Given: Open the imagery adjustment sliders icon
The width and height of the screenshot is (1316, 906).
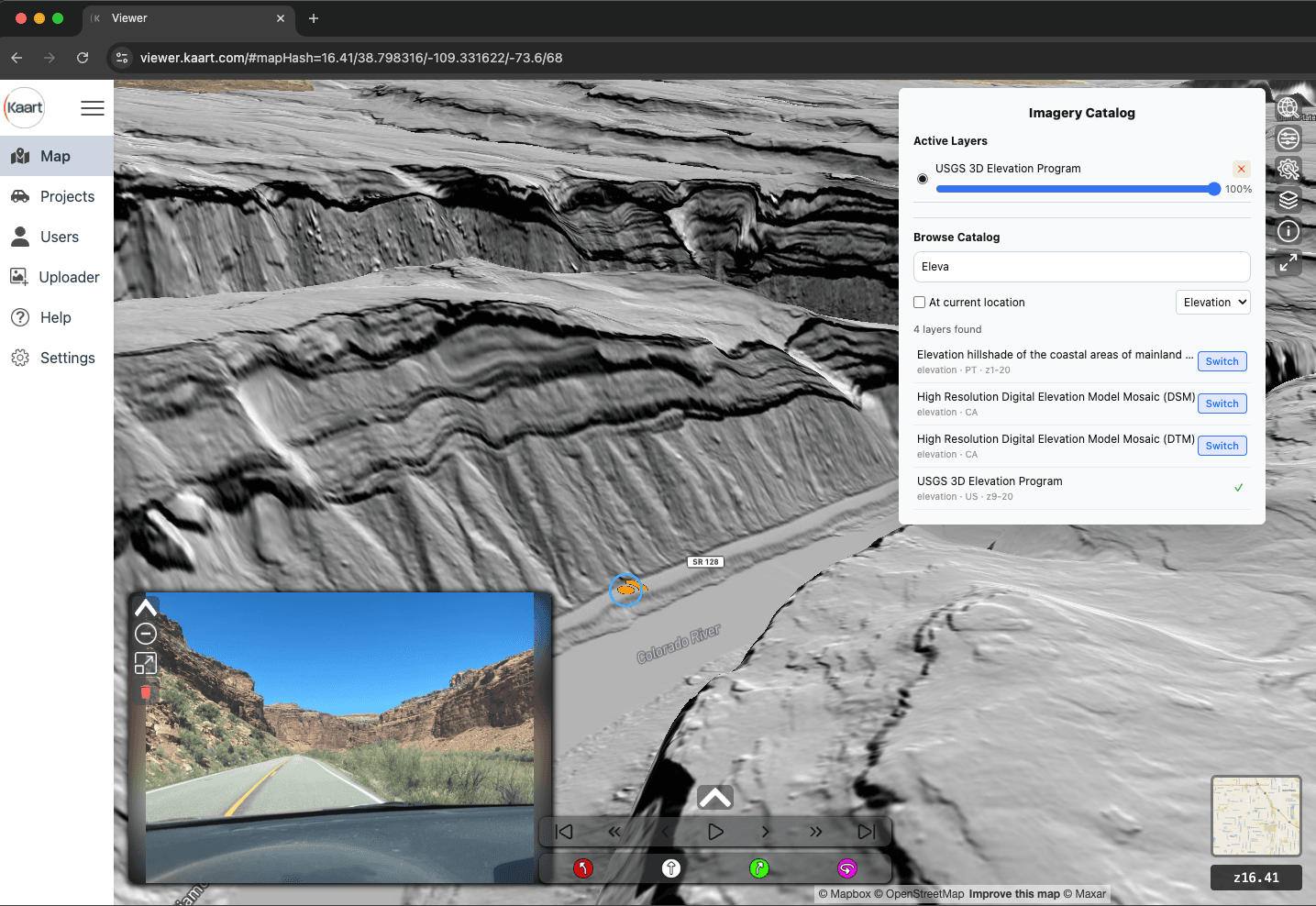Looking at the screenshot, I should click(1288, 138).
